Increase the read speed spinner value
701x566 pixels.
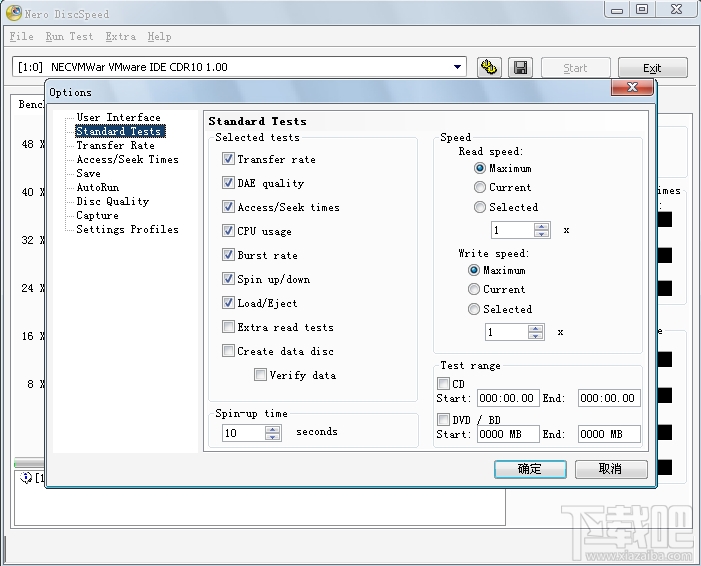coord(541,227)
